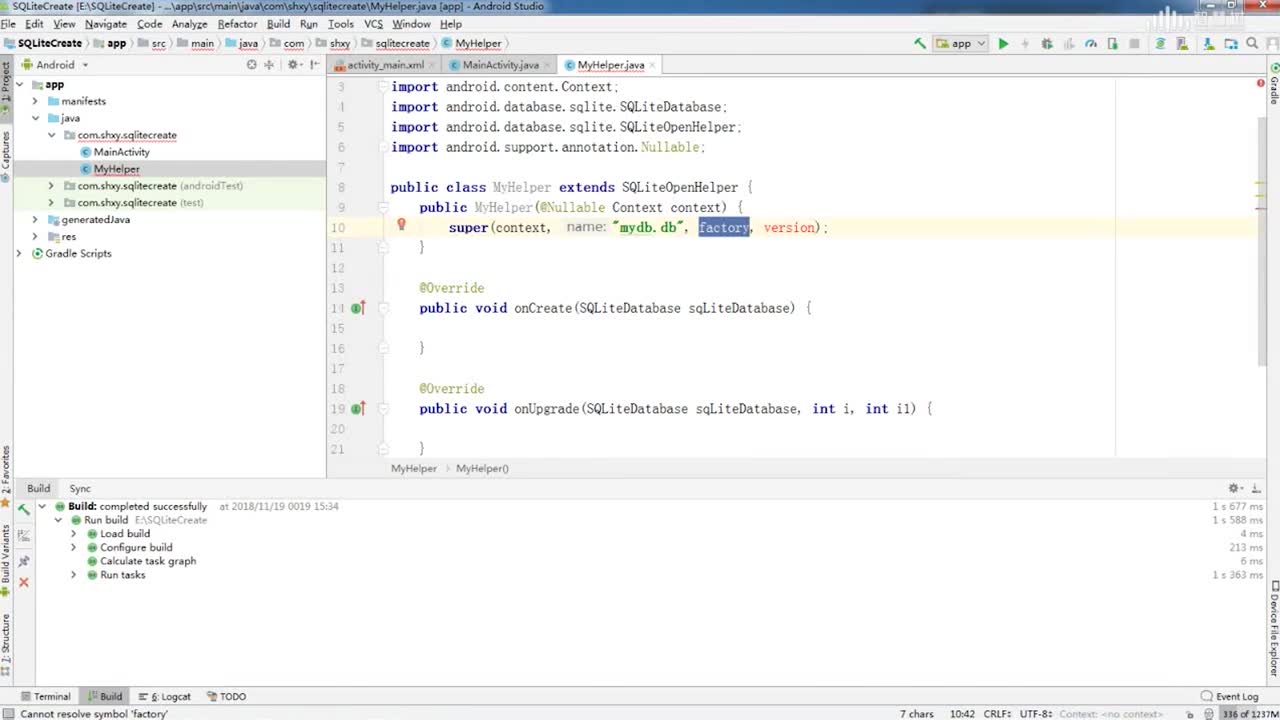Click the Search Everywhere magnifier icon
This screenshot has height=720, width=1280.
click(1252, 44)
